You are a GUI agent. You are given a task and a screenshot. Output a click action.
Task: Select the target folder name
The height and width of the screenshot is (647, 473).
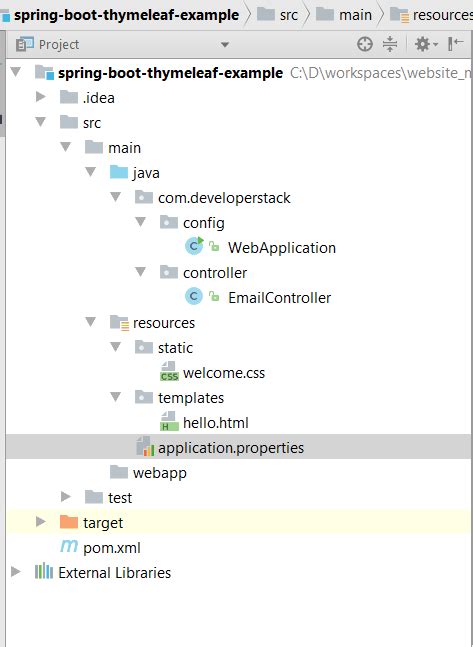click(x=103, y=523)
